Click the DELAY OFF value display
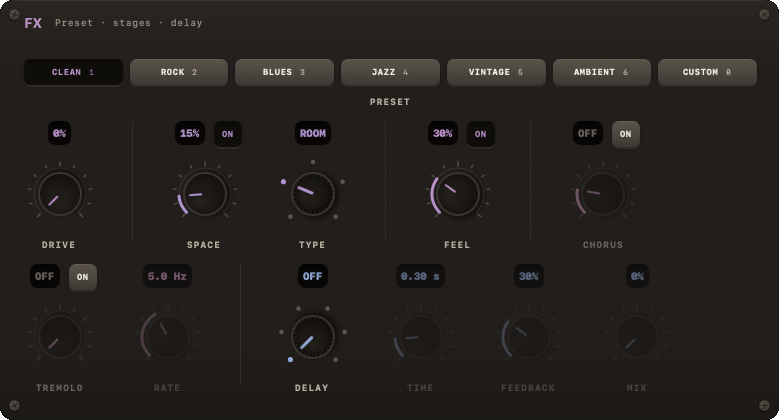 pos(312,276)
